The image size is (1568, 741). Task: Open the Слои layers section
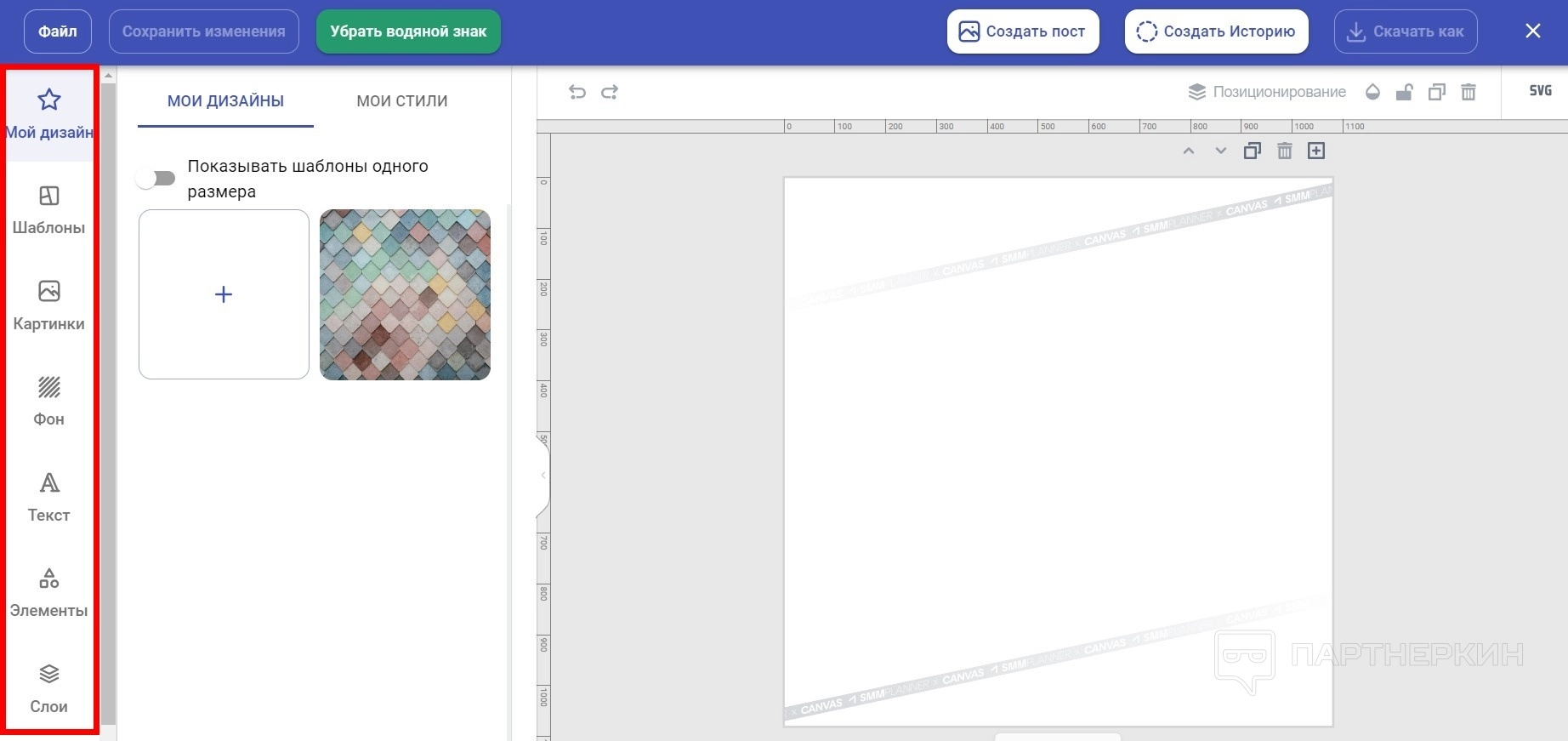point(49,689)
